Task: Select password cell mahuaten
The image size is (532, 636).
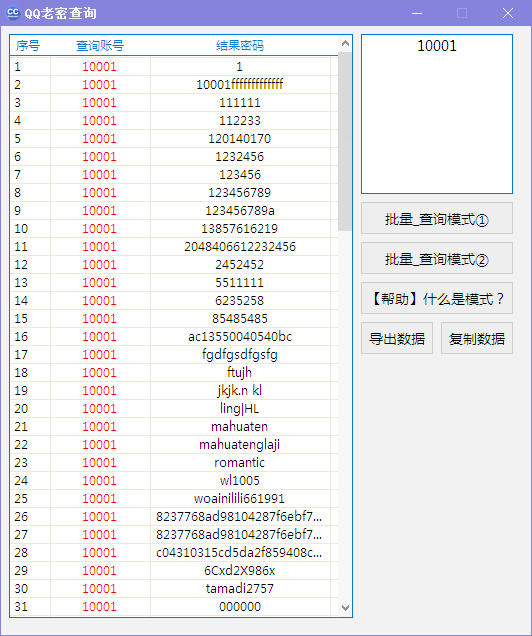Action: tap(240, 426)
